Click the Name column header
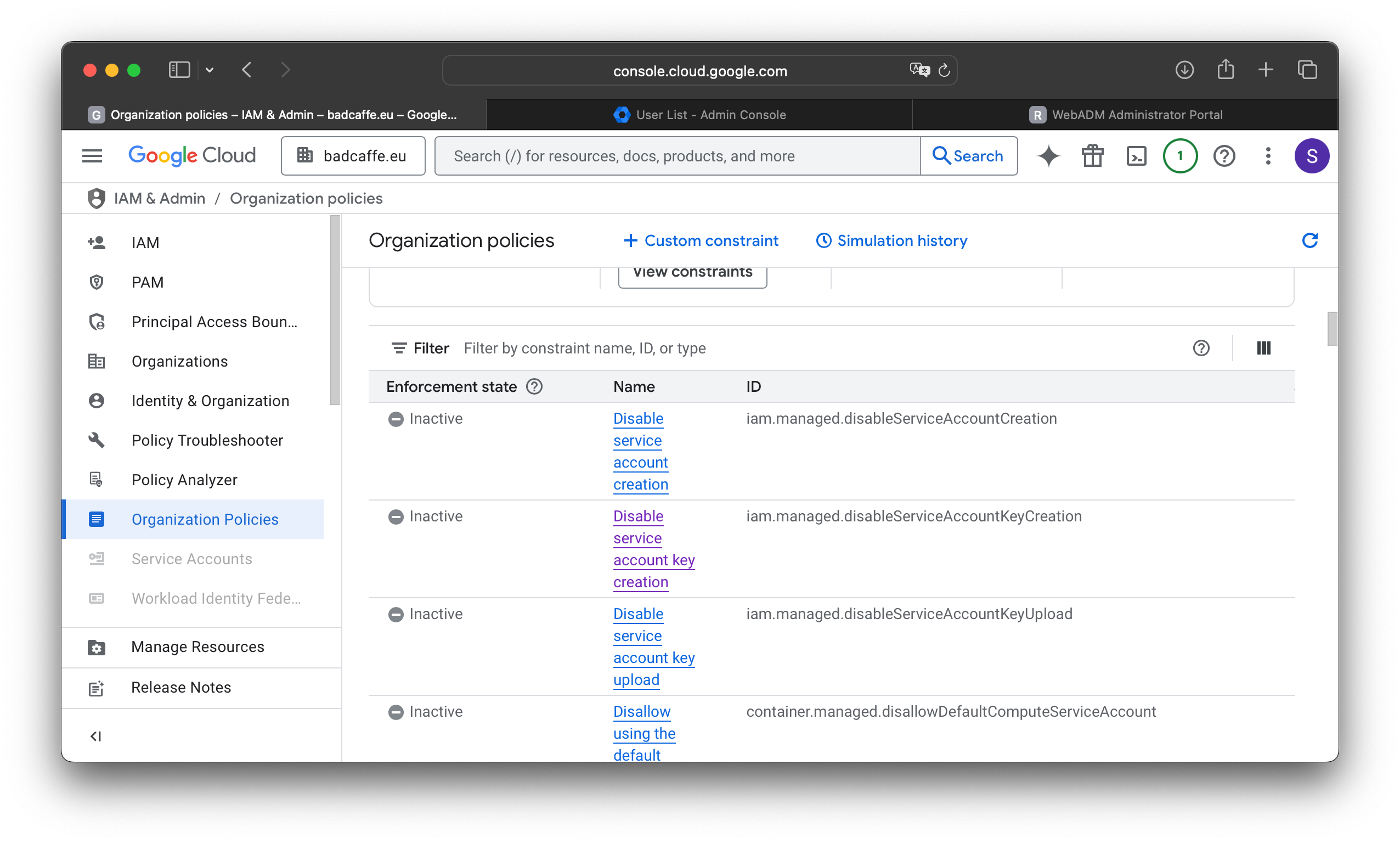The height and width of the screenshot is (843, 1400). pyautogui.click(x=634, y=386)
